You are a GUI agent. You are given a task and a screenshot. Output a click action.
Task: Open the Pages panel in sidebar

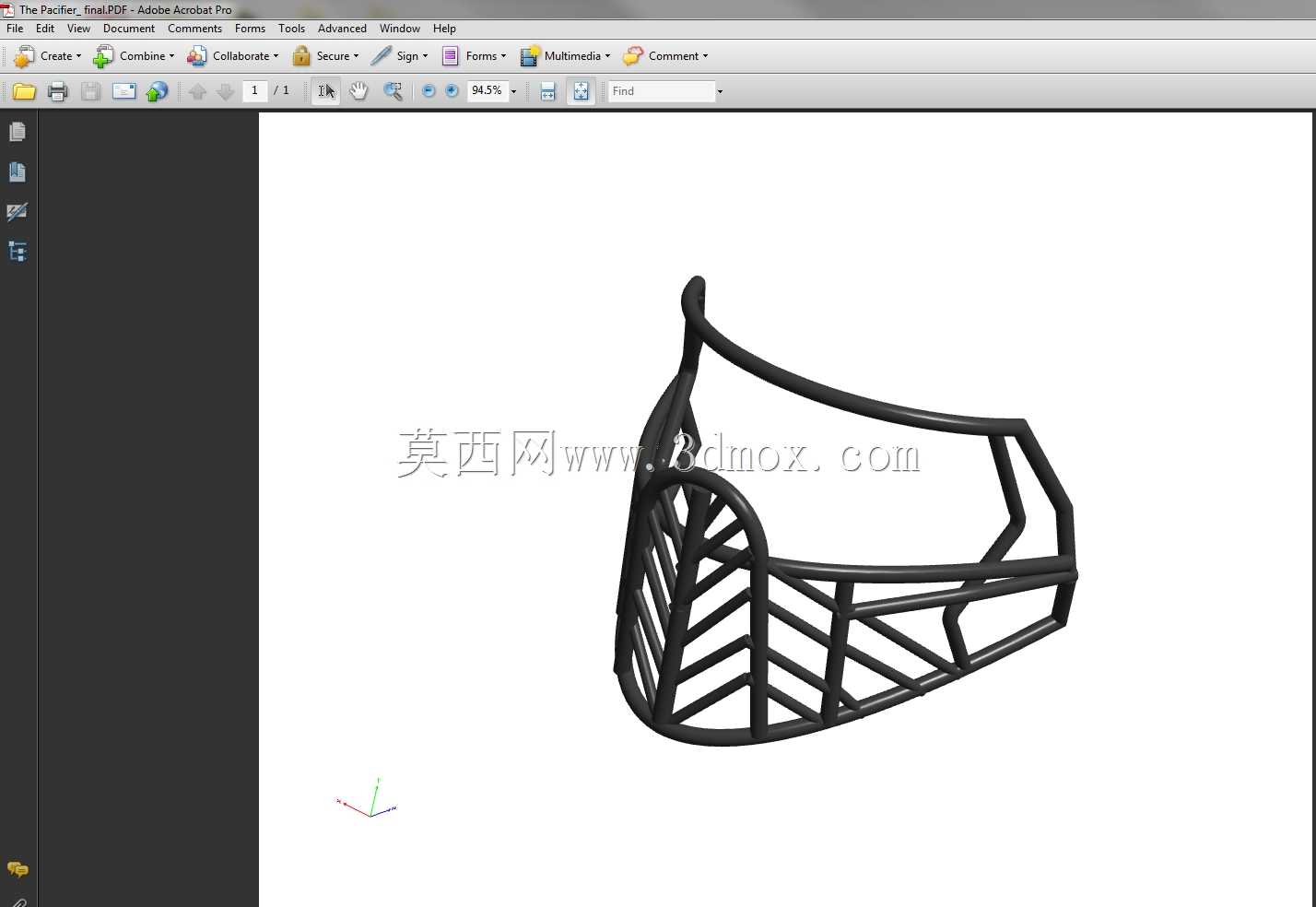(18, 133)
